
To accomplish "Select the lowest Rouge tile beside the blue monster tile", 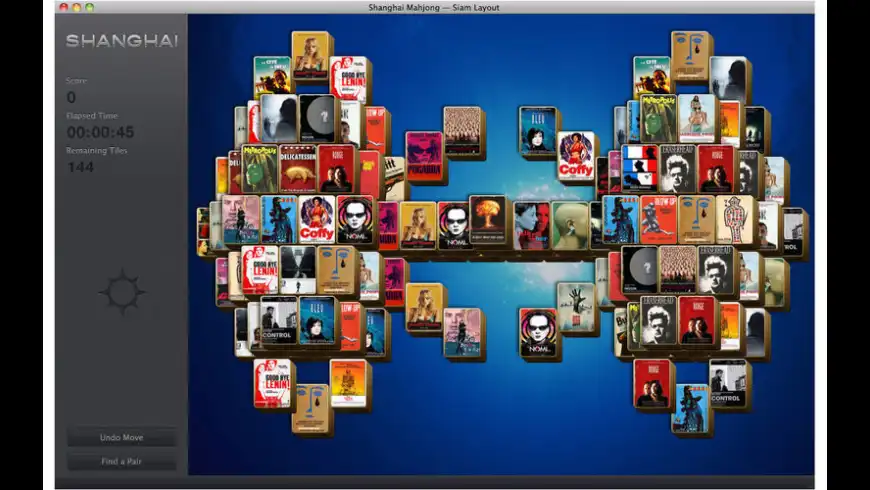I will pyautogui.click(x=652, y=383).
